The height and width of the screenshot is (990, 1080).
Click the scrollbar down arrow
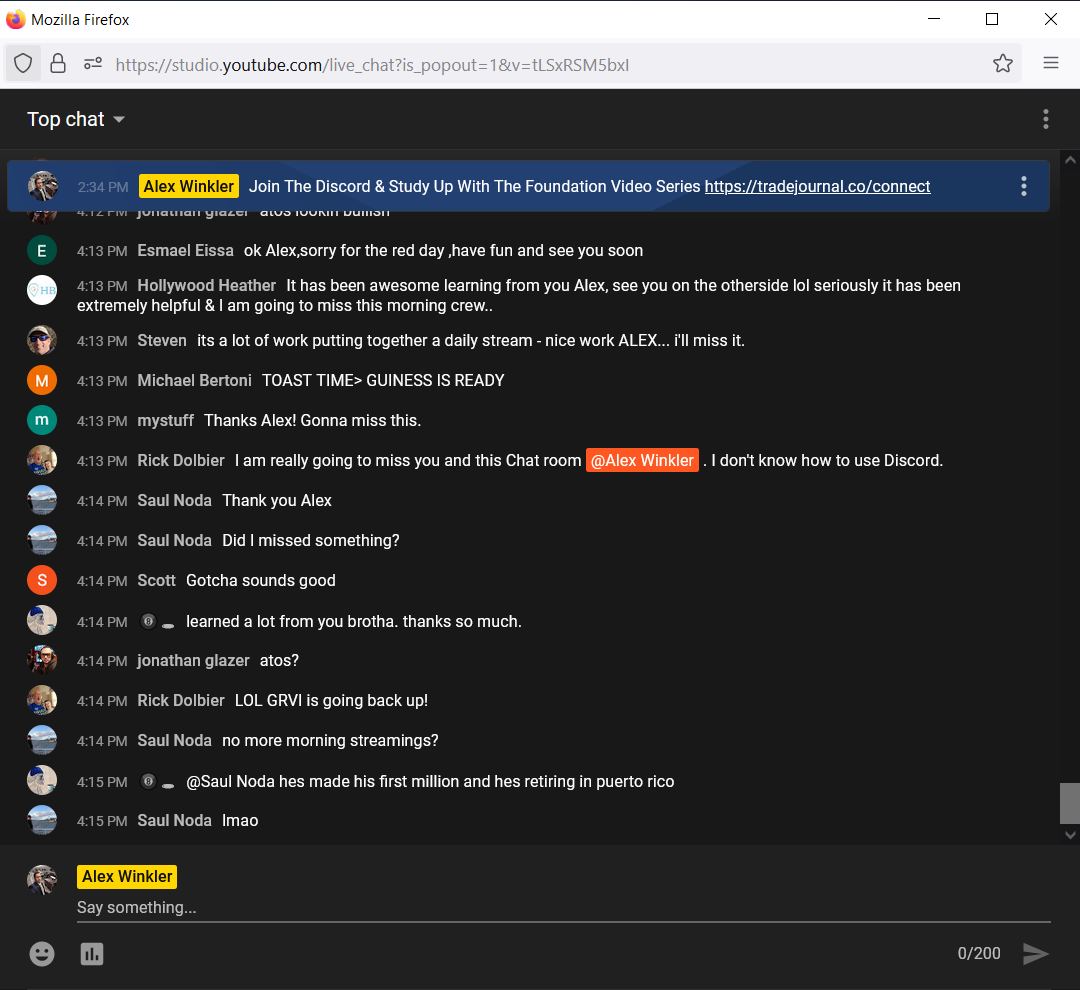tap(1070, 835)
